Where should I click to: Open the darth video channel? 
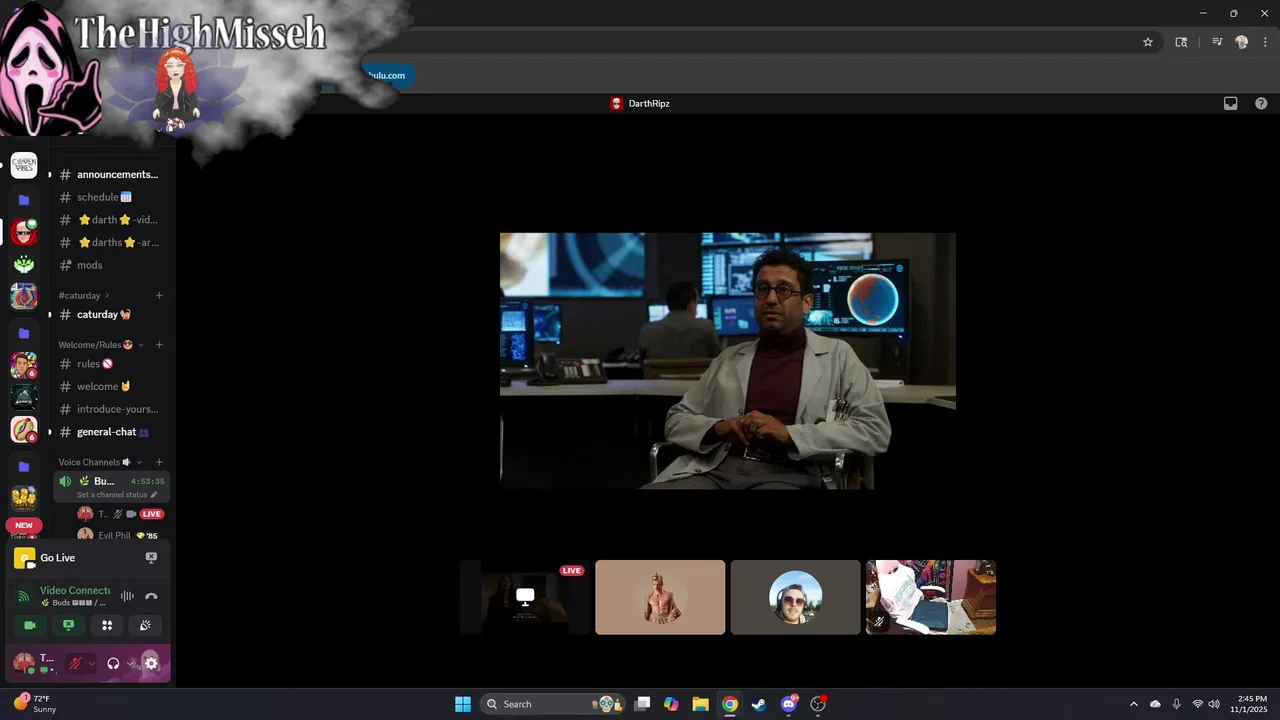coord(110,220)
